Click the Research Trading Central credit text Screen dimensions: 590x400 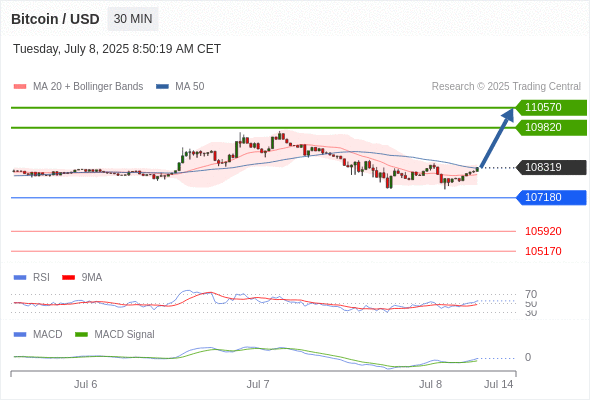point(506,87)
